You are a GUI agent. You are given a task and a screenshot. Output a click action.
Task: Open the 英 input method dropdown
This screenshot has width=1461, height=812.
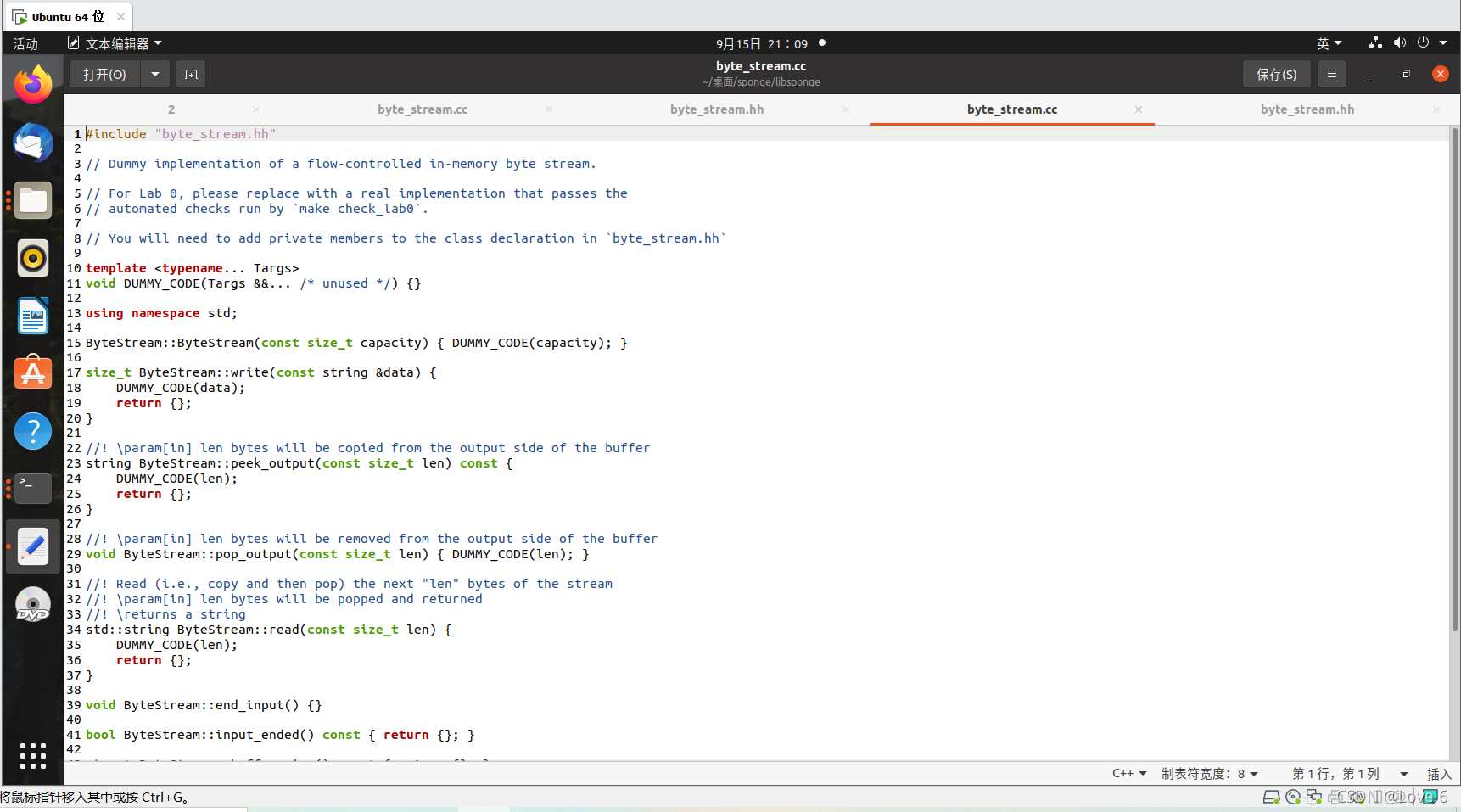click(1329, 43)
